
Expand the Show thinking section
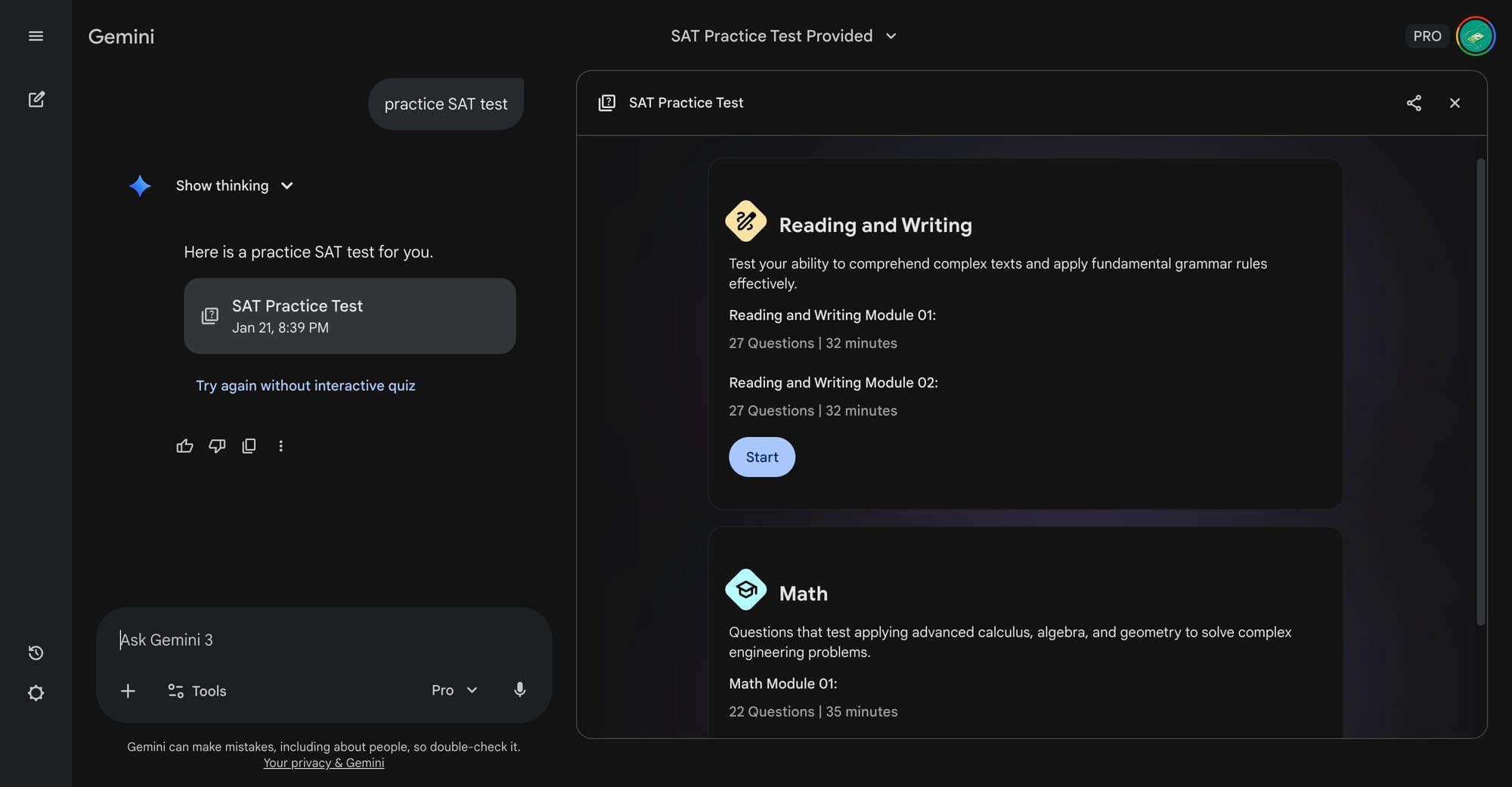(x=234, y=186)
